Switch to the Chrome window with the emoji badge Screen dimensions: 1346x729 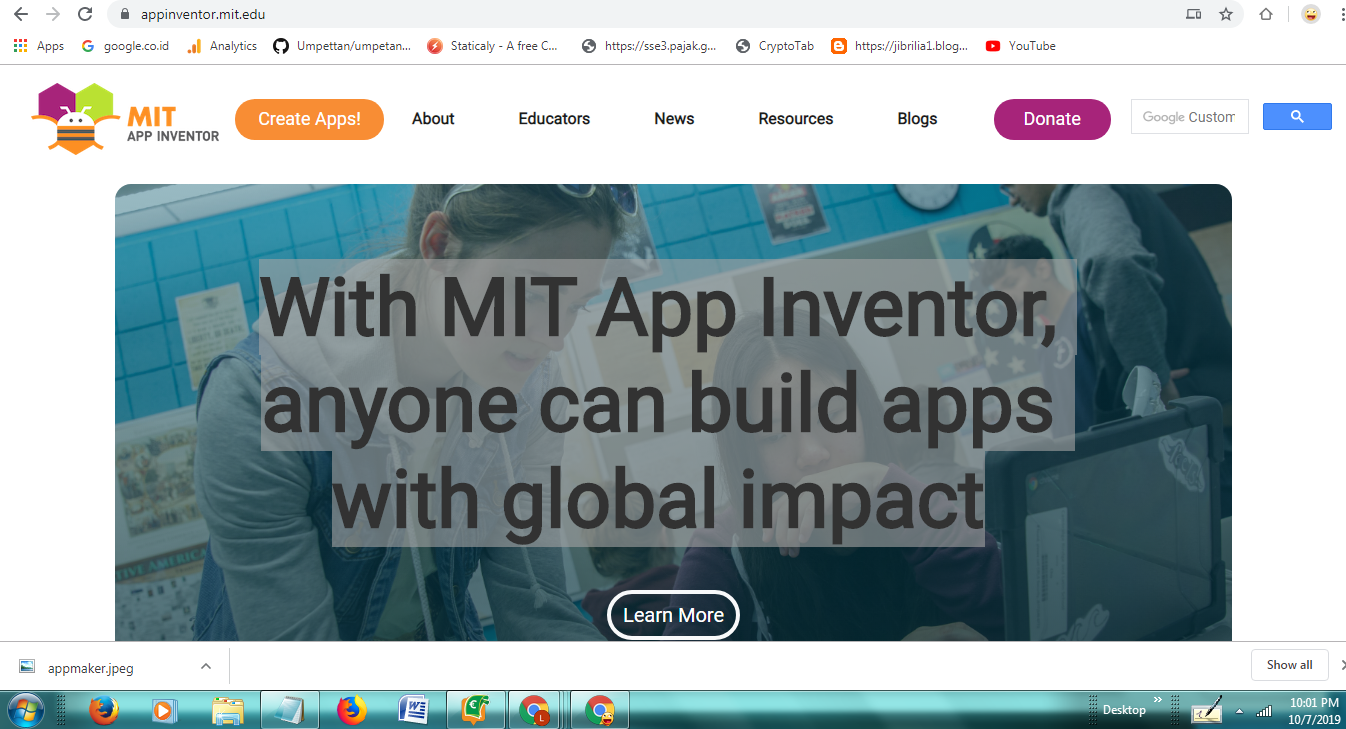600,710
